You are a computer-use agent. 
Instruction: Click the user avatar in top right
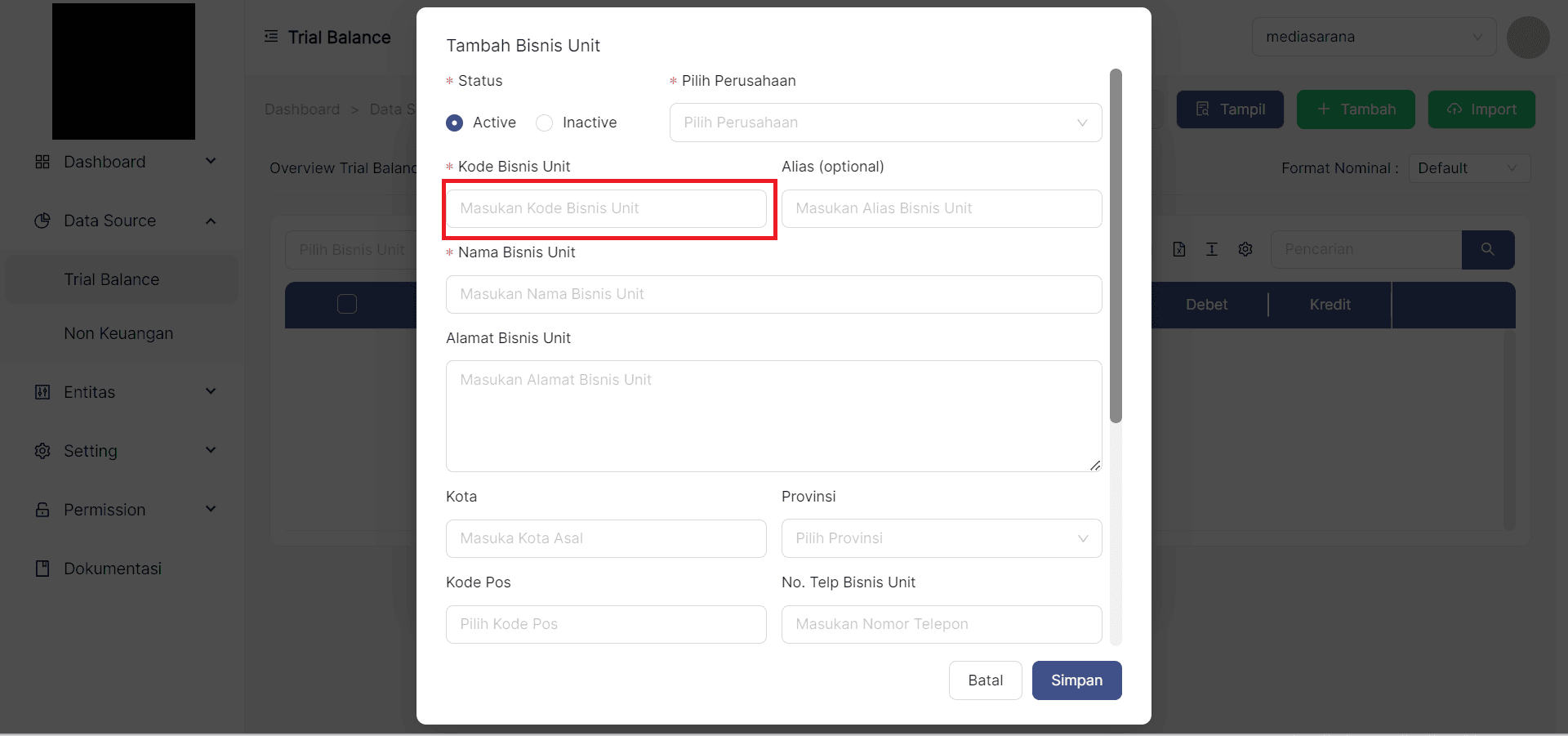tap(1527, 38)
